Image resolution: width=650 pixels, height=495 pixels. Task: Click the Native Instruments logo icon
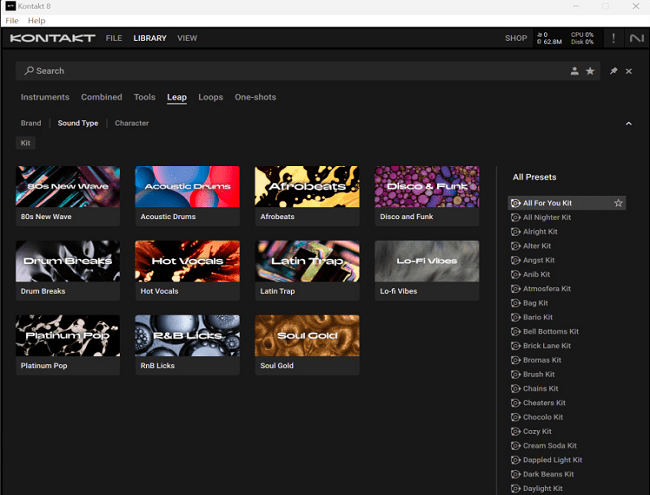pos(637,39)
